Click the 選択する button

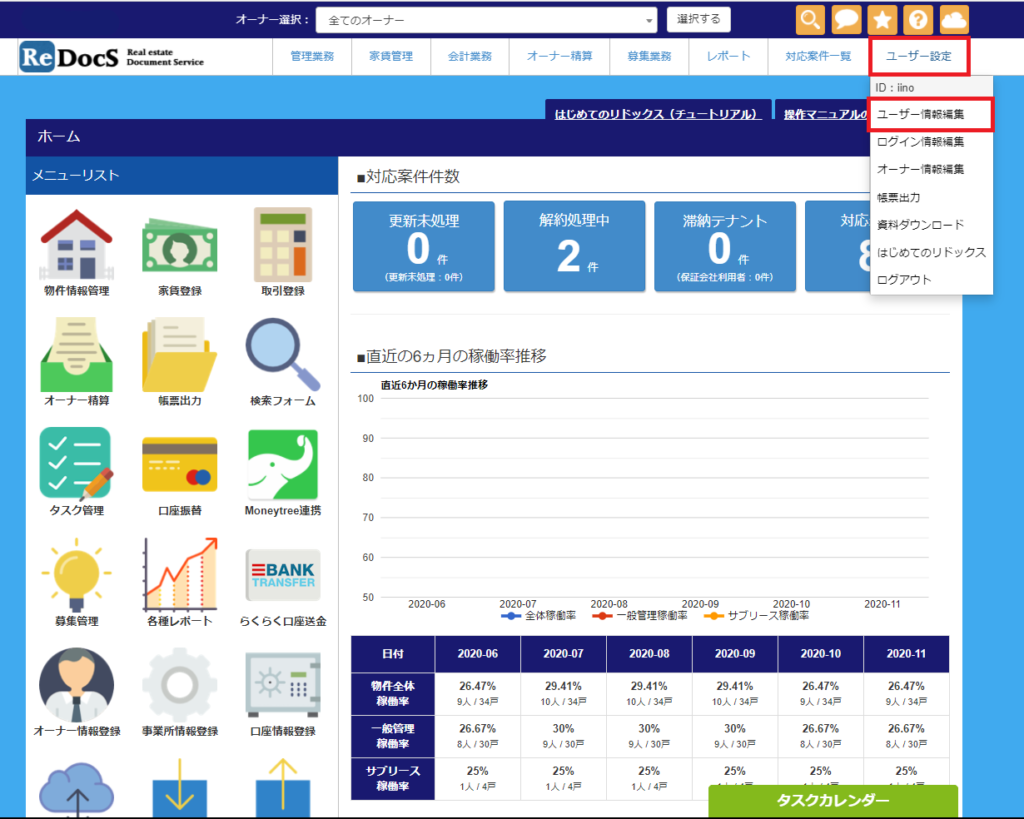(699, 20)
